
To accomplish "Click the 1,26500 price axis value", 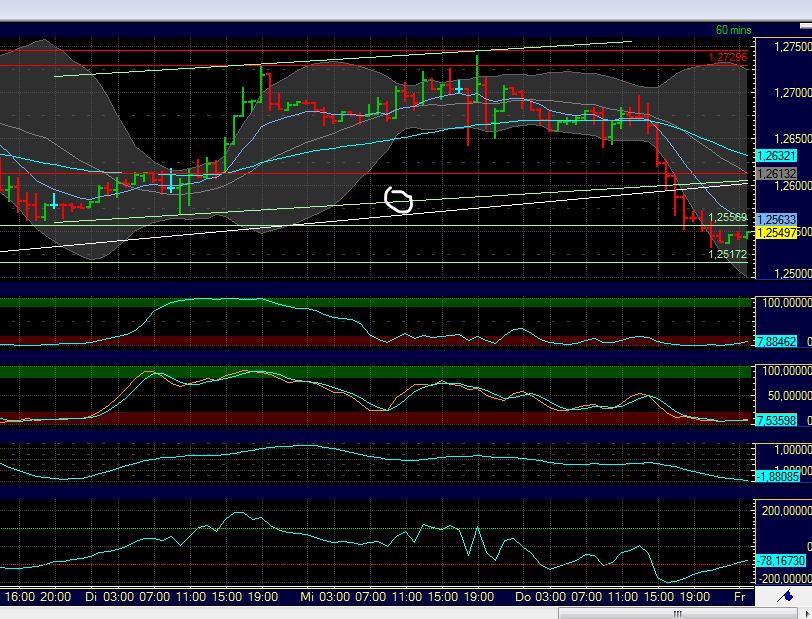I will 792,139.
